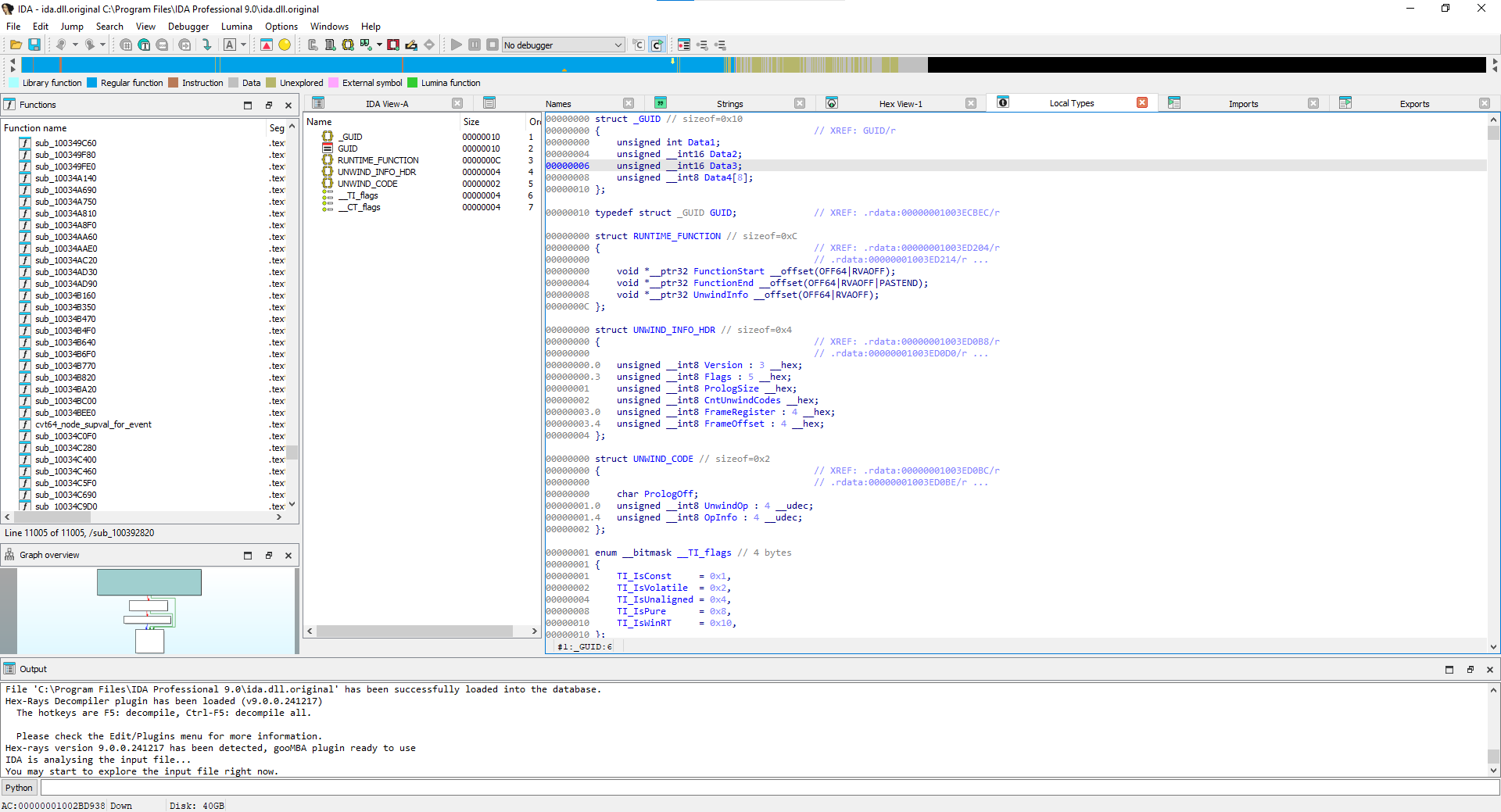Close the Strings tab
Image resolution: width=1501 pixels, height=812 pixels.
tap(800, 103)
